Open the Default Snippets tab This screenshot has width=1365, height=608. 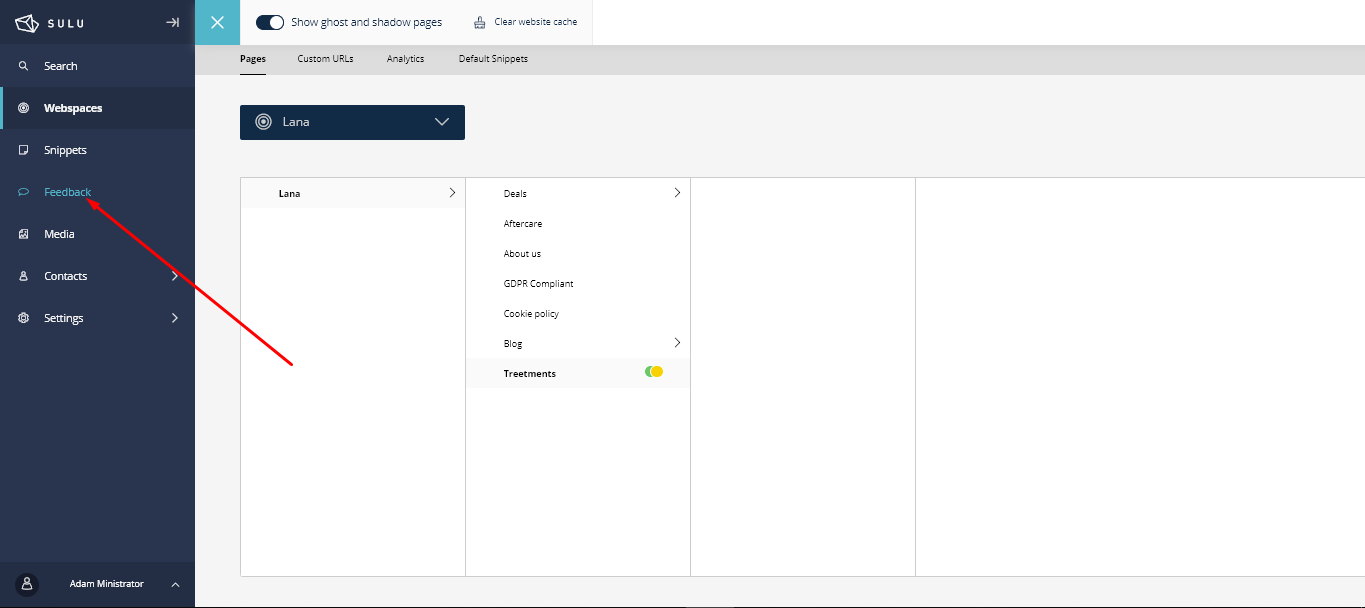tap(493, 59)
